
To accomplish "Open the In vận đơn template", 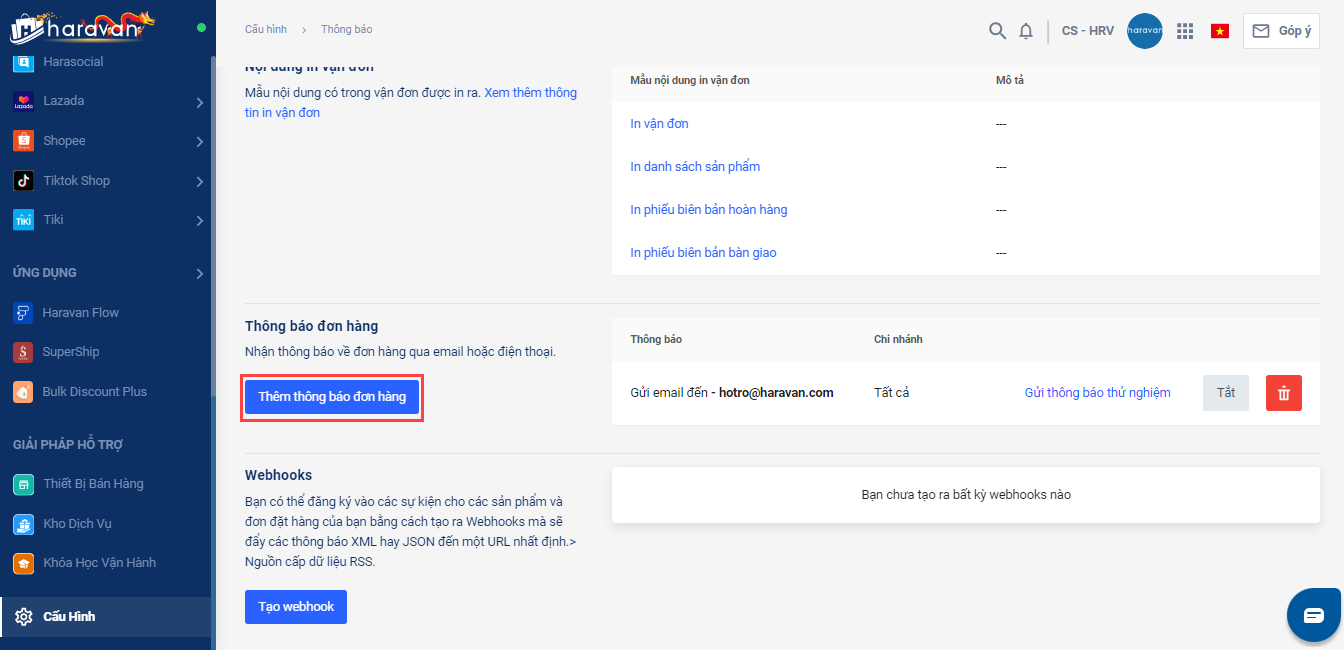I will click(659, 124).
